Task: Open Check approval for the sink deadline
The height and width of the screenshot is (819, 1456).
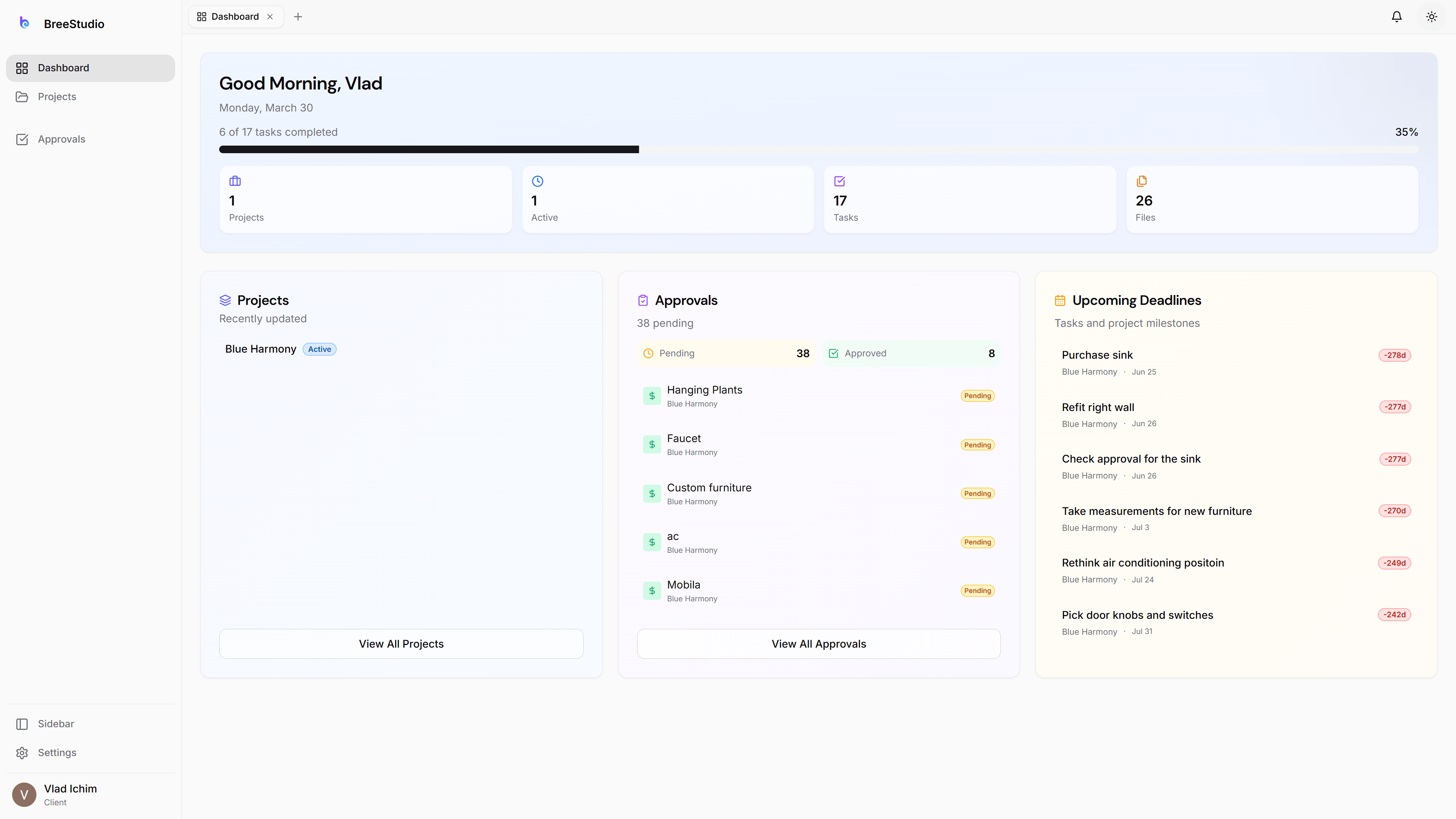Action: point(1236,466)
